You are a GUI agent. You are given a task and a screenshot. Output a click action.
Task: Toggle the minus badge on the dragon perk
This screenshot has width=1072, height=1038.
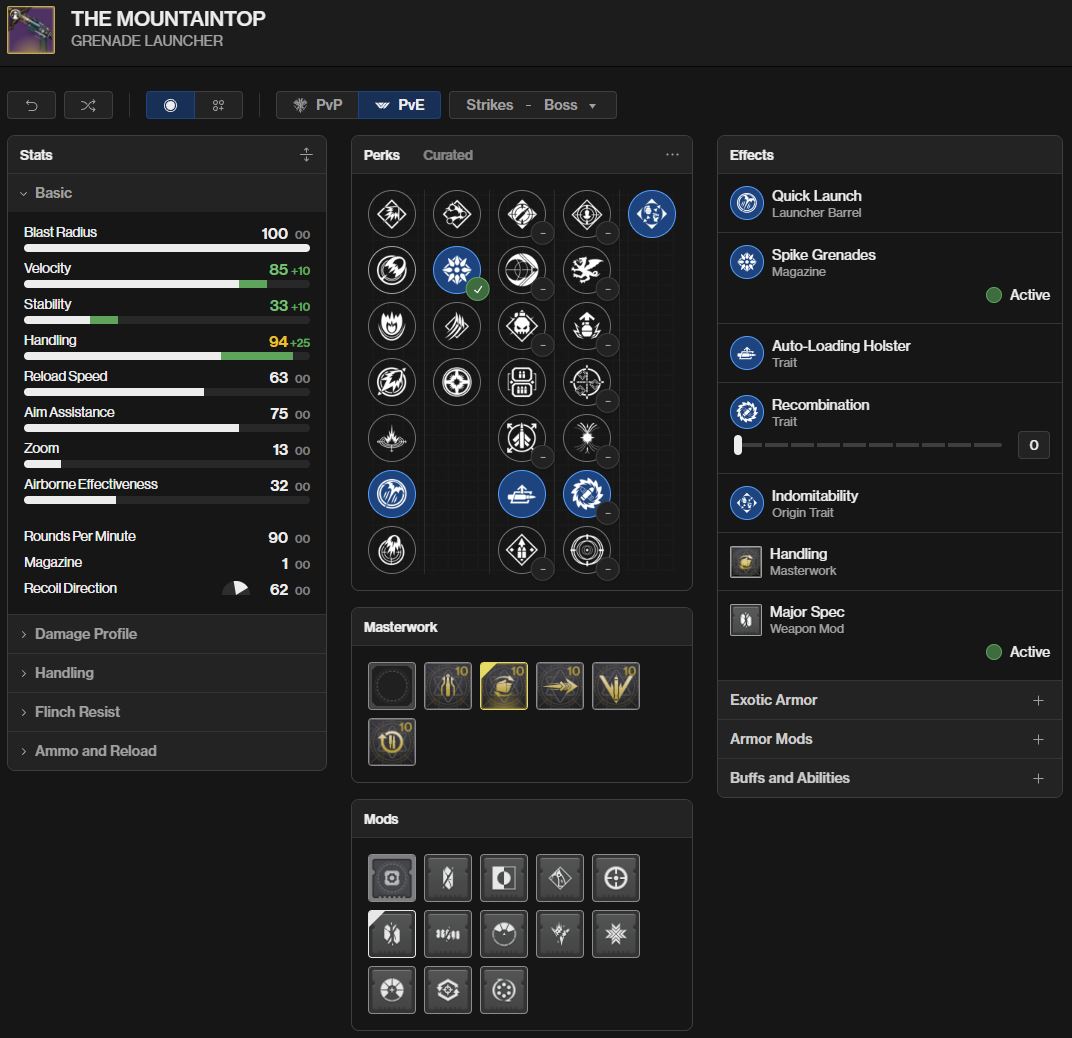pos(608,289)
